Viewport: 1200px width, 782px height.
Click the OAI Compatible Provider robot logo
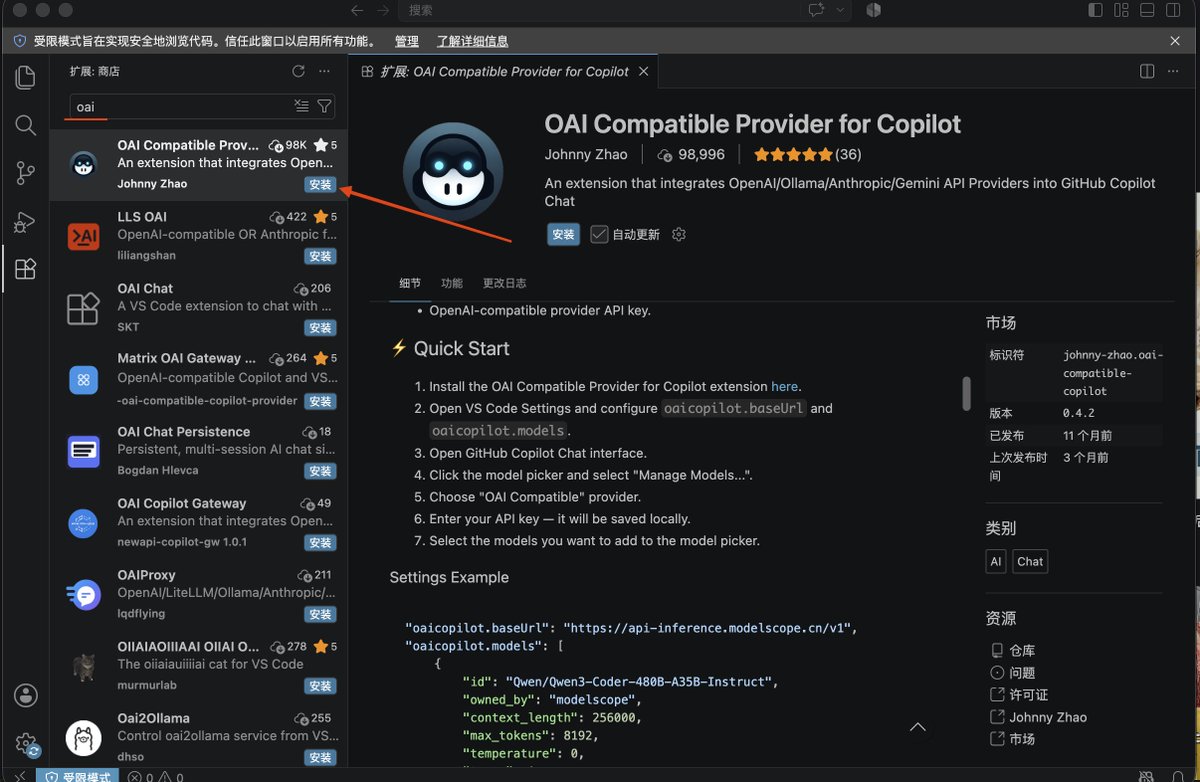coord(453,172)
